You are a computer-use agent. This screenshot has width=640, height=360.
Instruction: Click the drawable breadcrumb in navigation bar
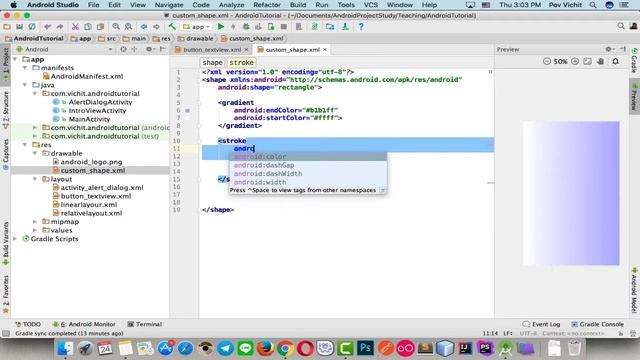pyautogui.click(x=196, y=38)
